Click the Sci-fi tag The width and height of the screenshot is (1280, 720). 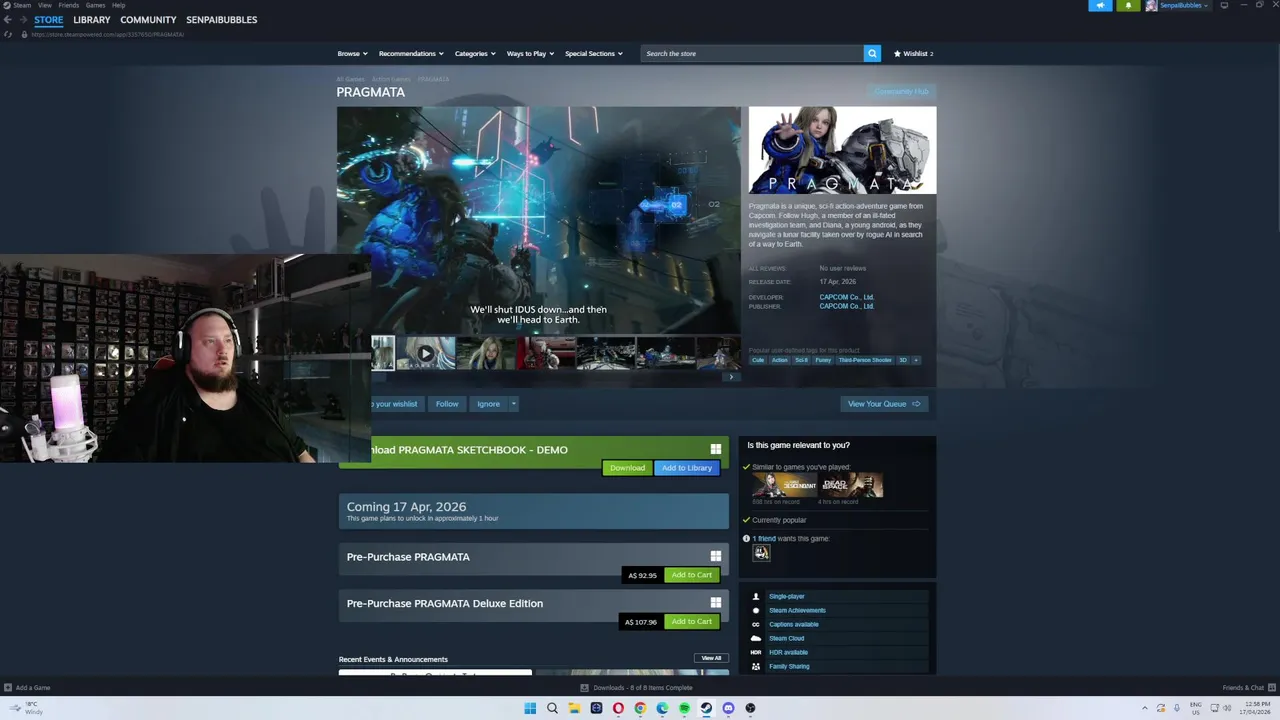[801, 360]
